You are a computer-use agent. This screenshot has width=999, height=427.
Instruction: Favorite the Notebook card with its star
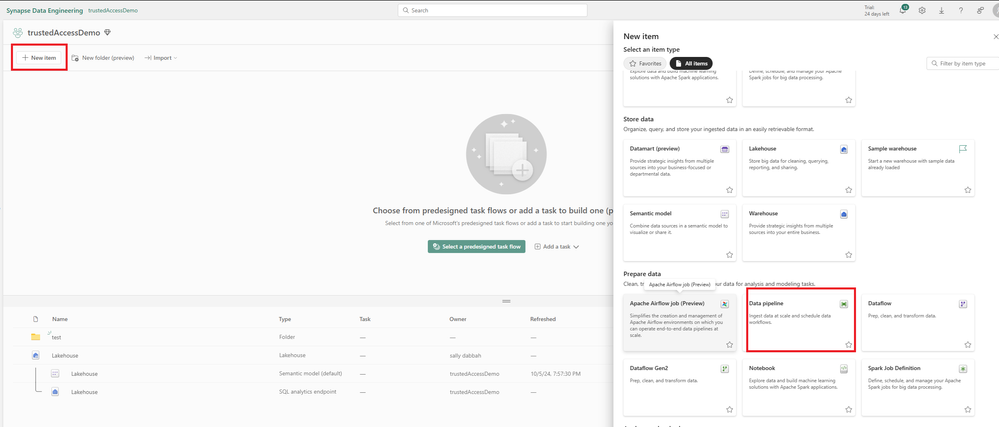click(x=849, y=409)
